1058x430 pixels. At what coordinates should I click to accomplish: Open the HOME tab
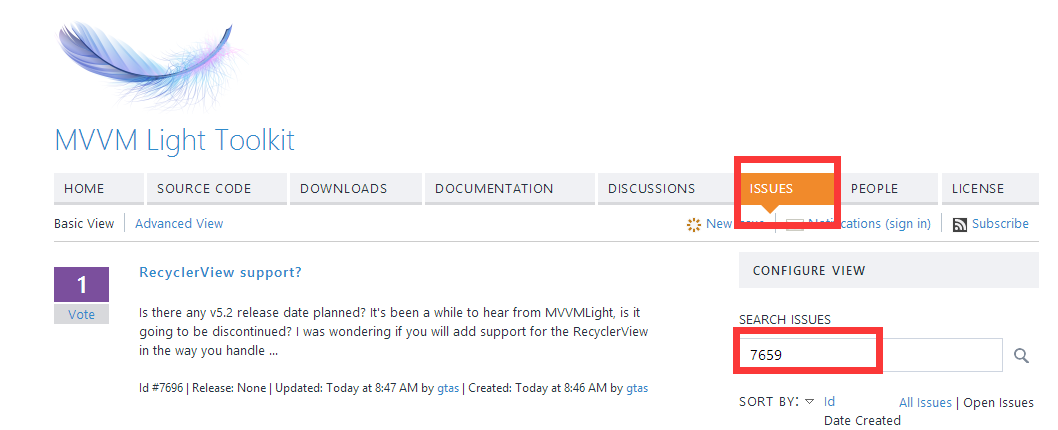point(99,188)
